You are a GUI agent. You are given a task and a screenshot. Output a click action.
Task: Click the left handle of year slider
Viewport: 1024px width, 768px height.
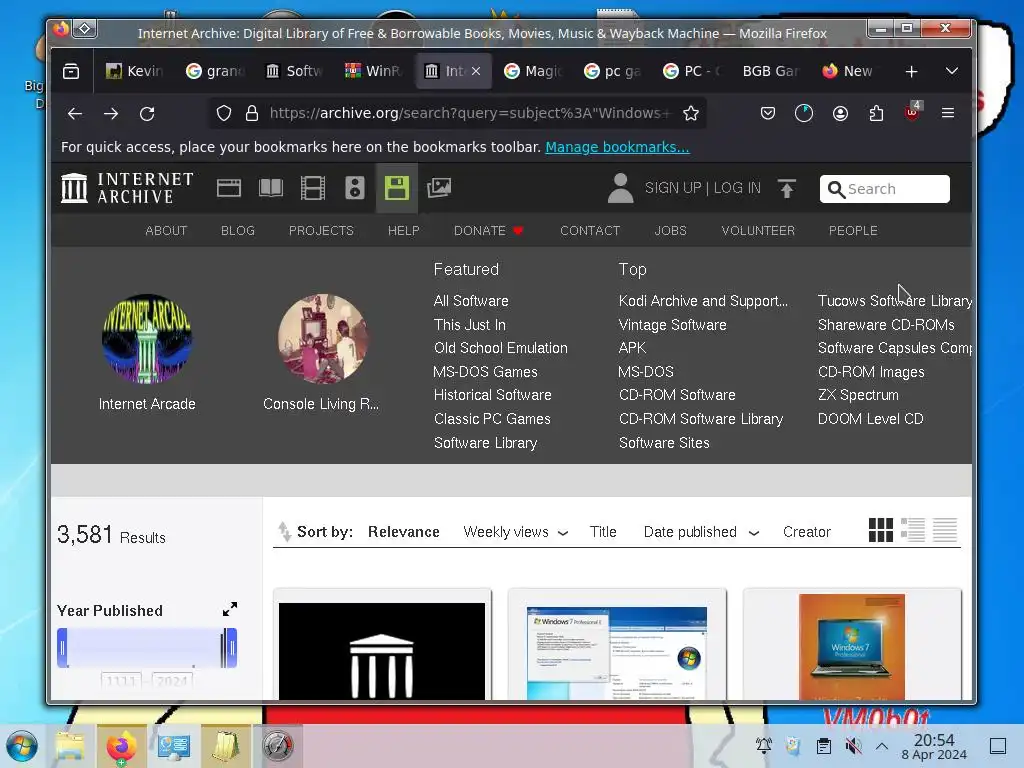pyautogui.click(x=63, y=648)
